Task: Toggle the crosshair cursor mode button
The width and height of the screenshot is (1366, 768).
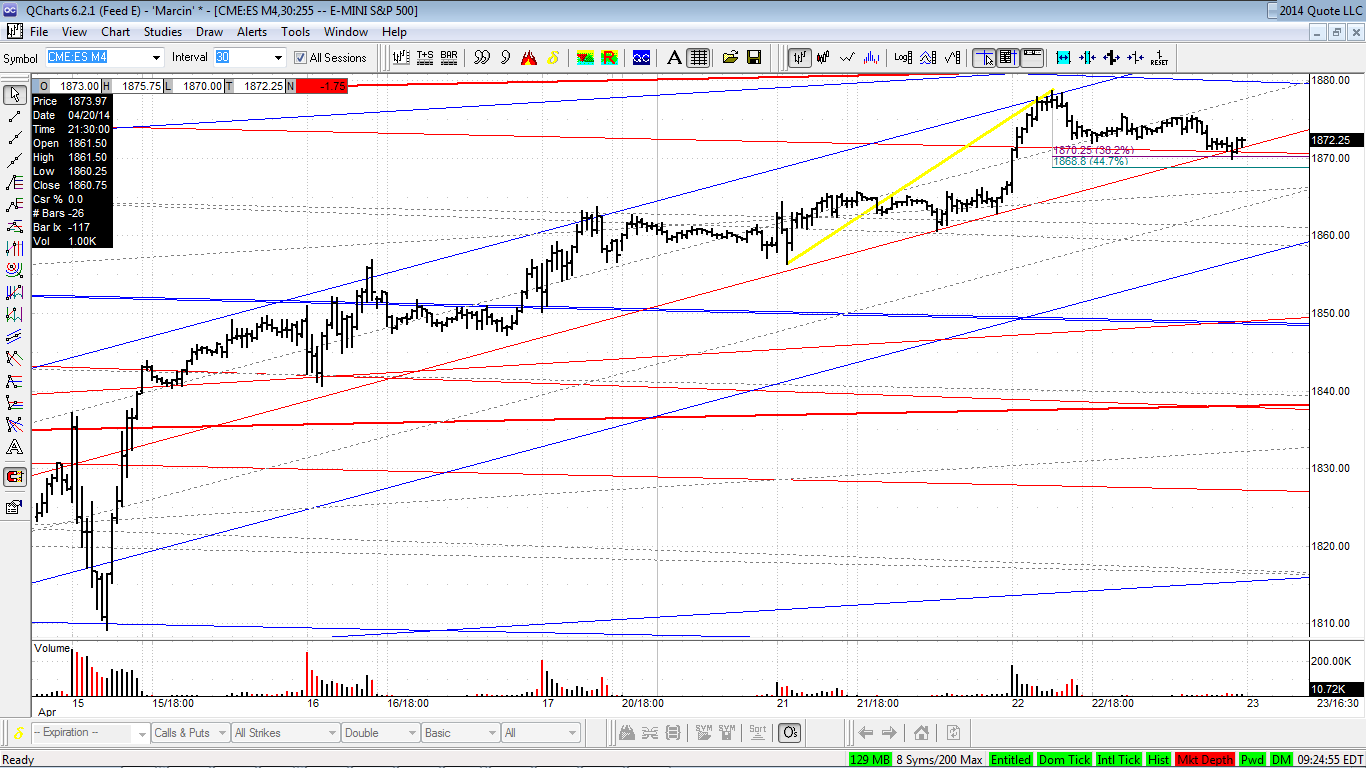Action: (x=984, y=57)
